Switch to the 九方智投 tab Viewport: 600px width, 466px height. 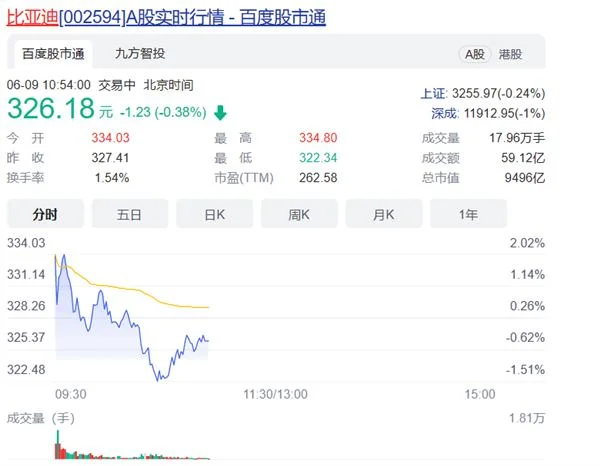click(140, 54)
